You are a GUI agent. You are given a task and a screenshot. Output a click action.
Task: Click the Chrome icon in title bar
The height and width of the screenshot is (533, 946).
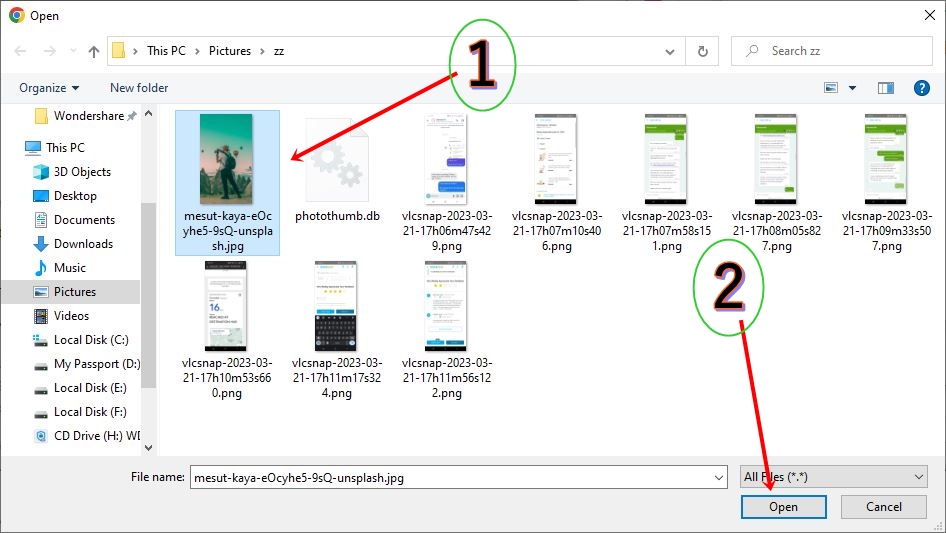[x=16, y=15]
